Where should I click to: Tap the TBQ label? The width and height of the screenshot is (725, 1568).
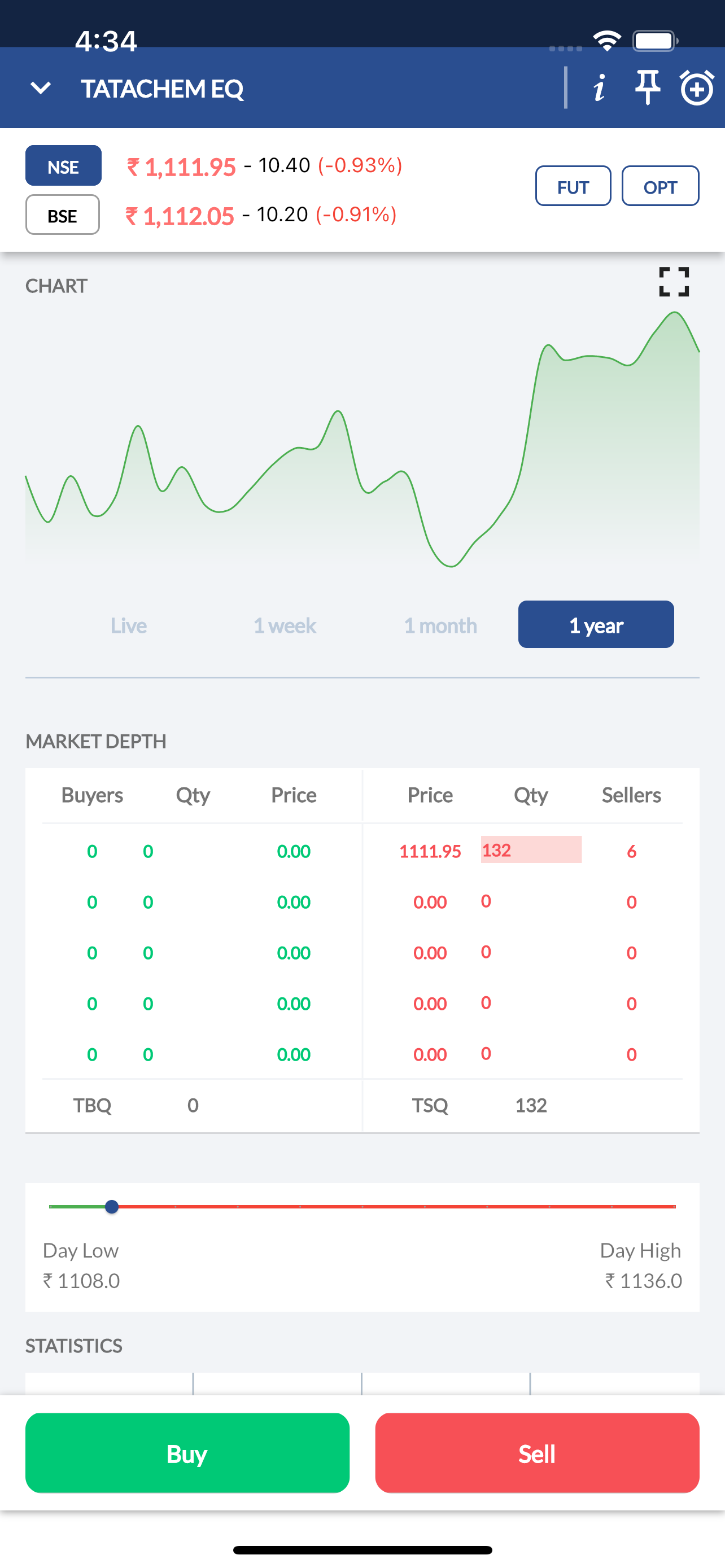click(x=92, y=1105)
